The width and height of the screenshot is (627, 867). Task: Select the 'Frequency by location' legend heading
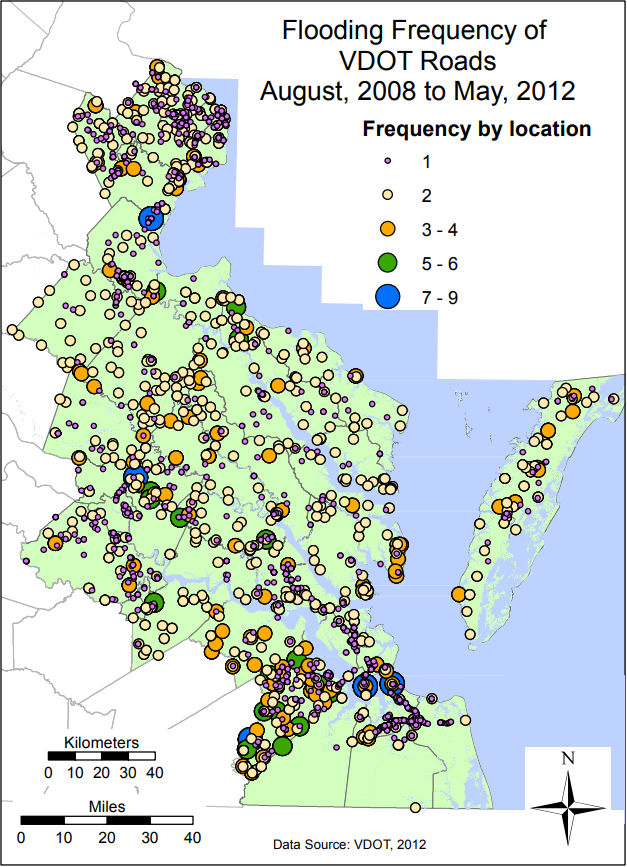click(476, 129)
